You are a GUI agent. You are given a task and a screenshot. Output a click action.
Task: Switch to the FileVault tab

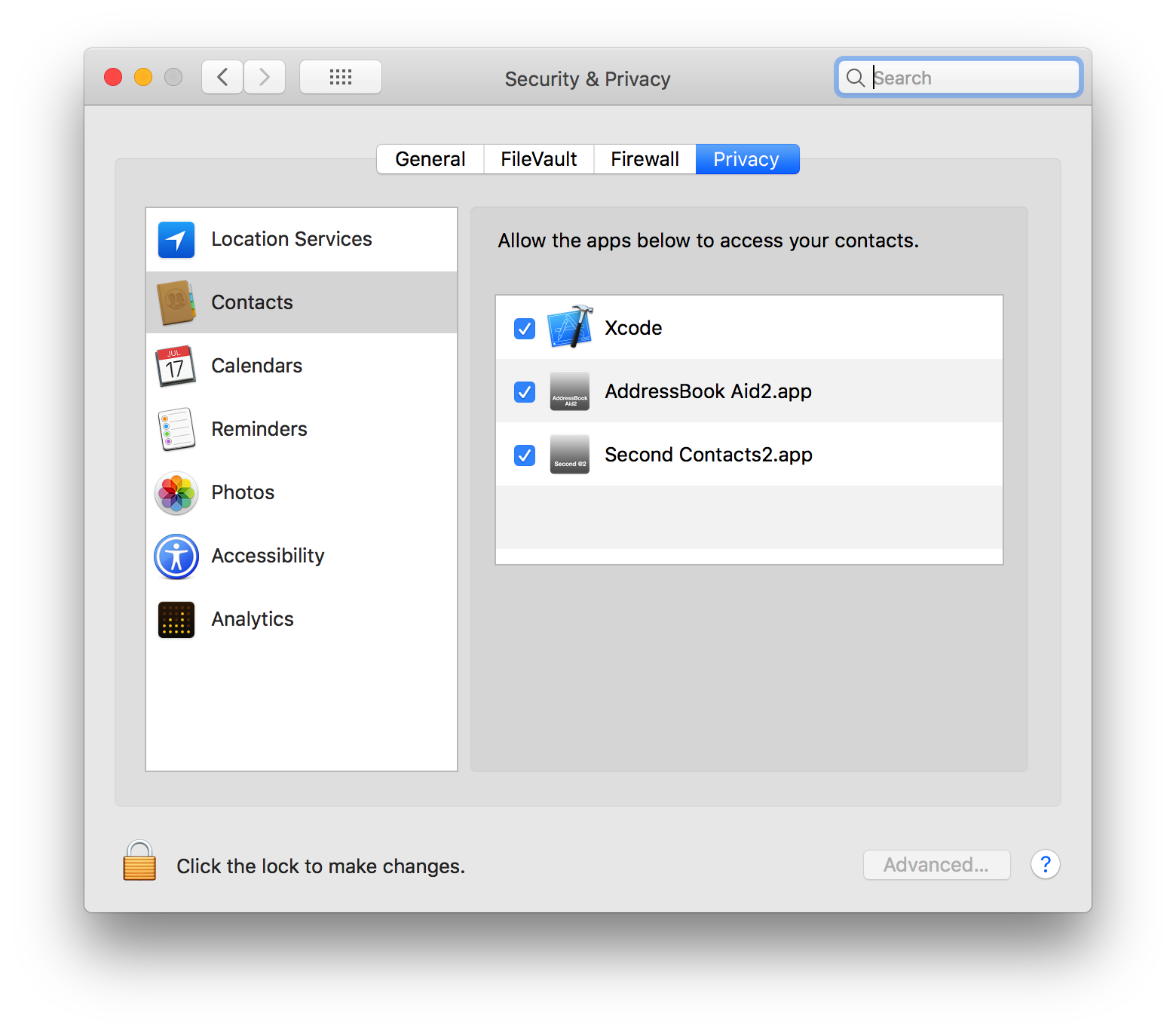pos(539,159)
